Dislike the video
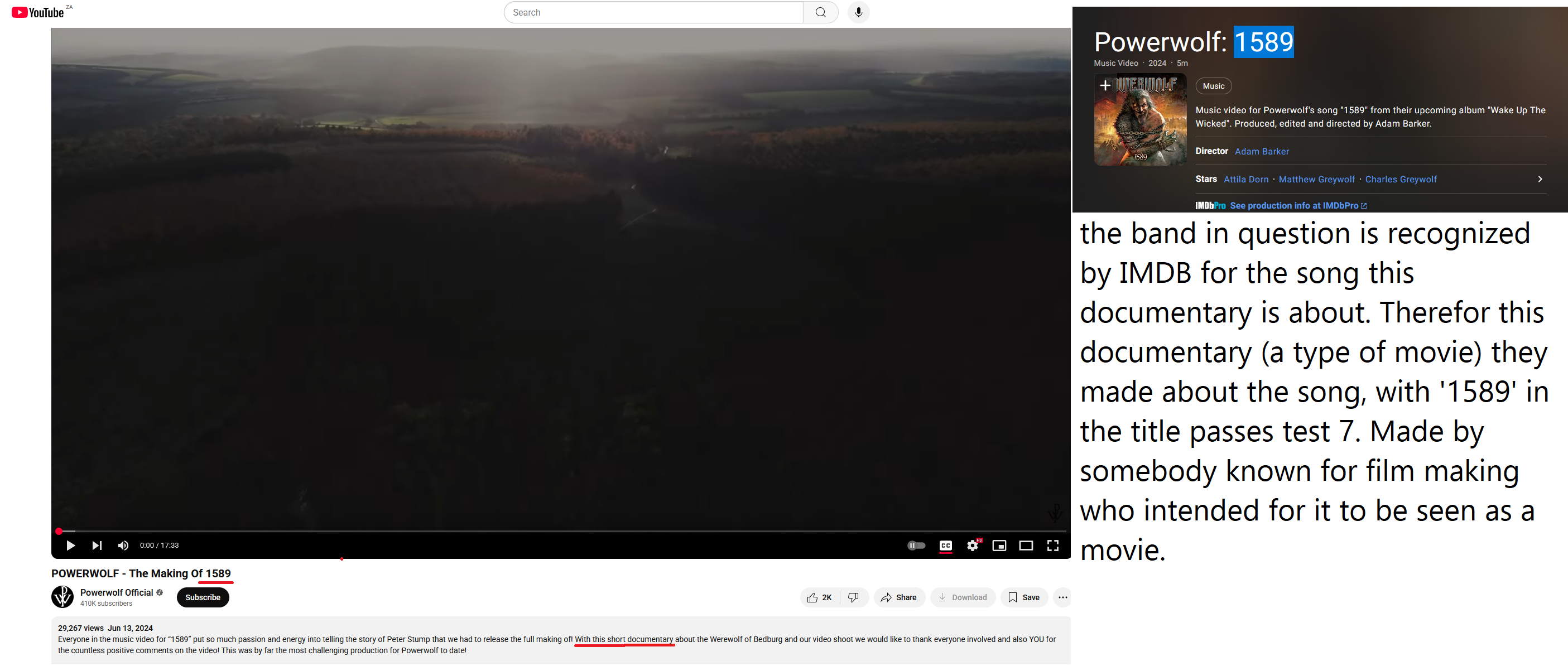 pos(853,597)
